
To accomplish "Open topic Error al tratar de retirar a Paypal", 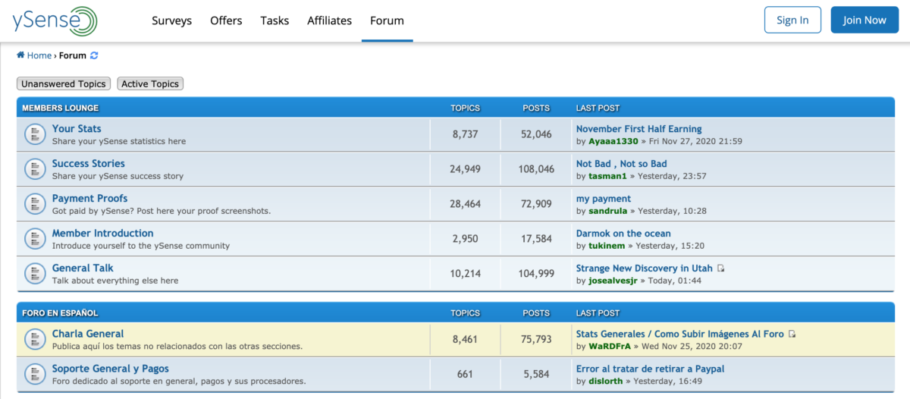I will [650, 369].
